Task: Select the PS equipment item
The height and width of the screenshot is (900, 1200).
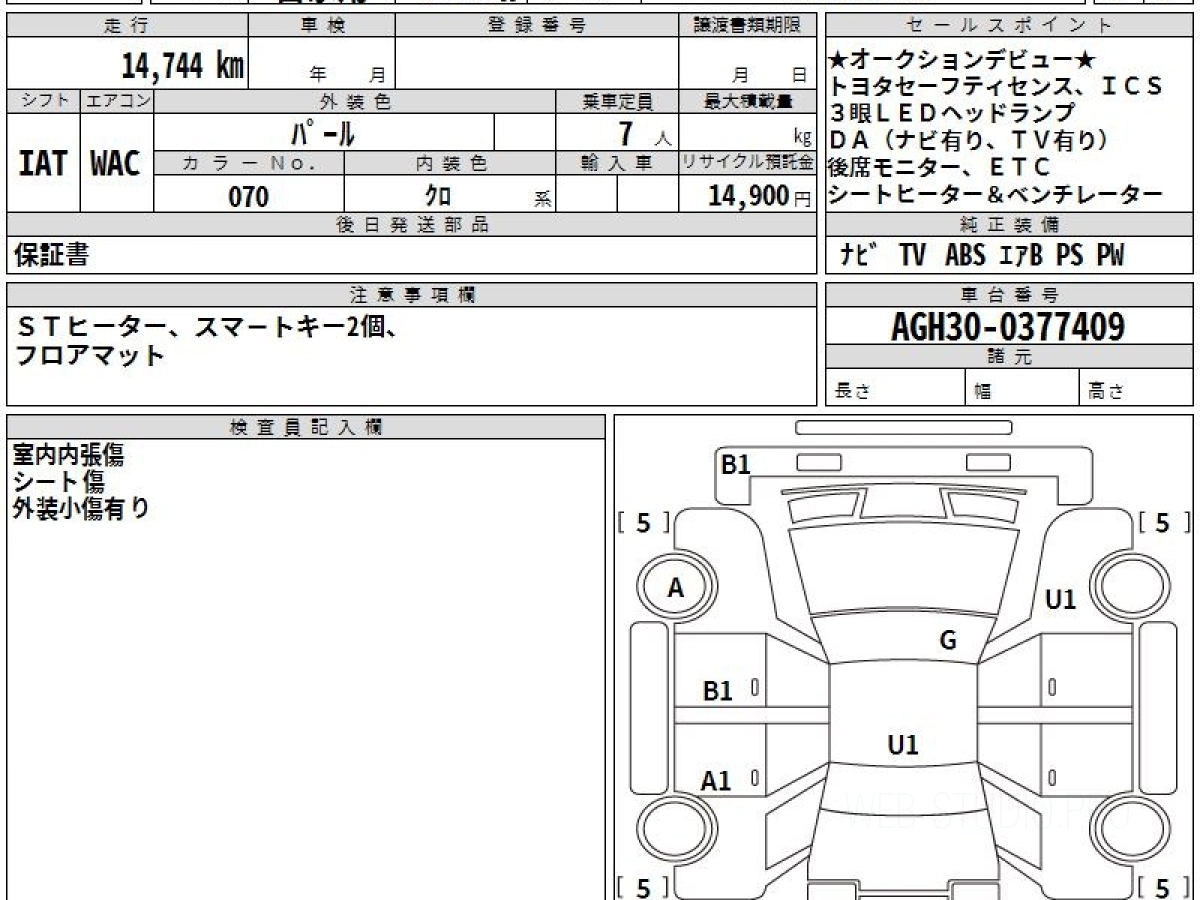Action: click(x=1070, y=255)
